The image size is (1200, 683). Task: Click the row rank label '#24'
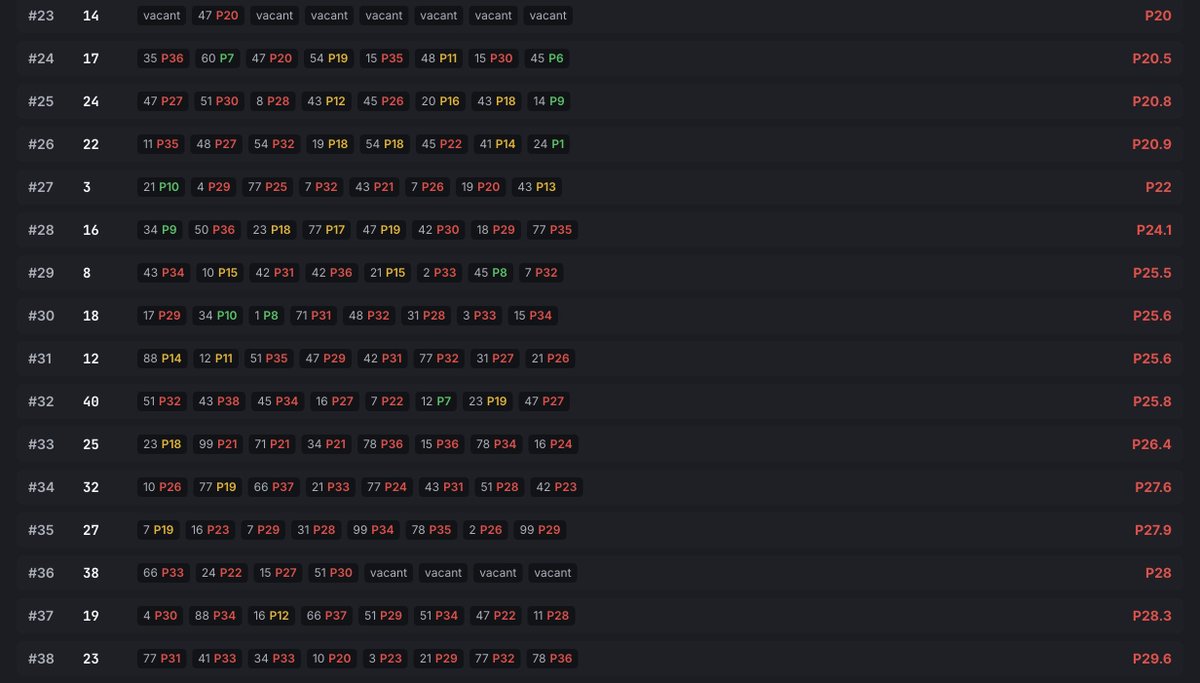(41, 59)
